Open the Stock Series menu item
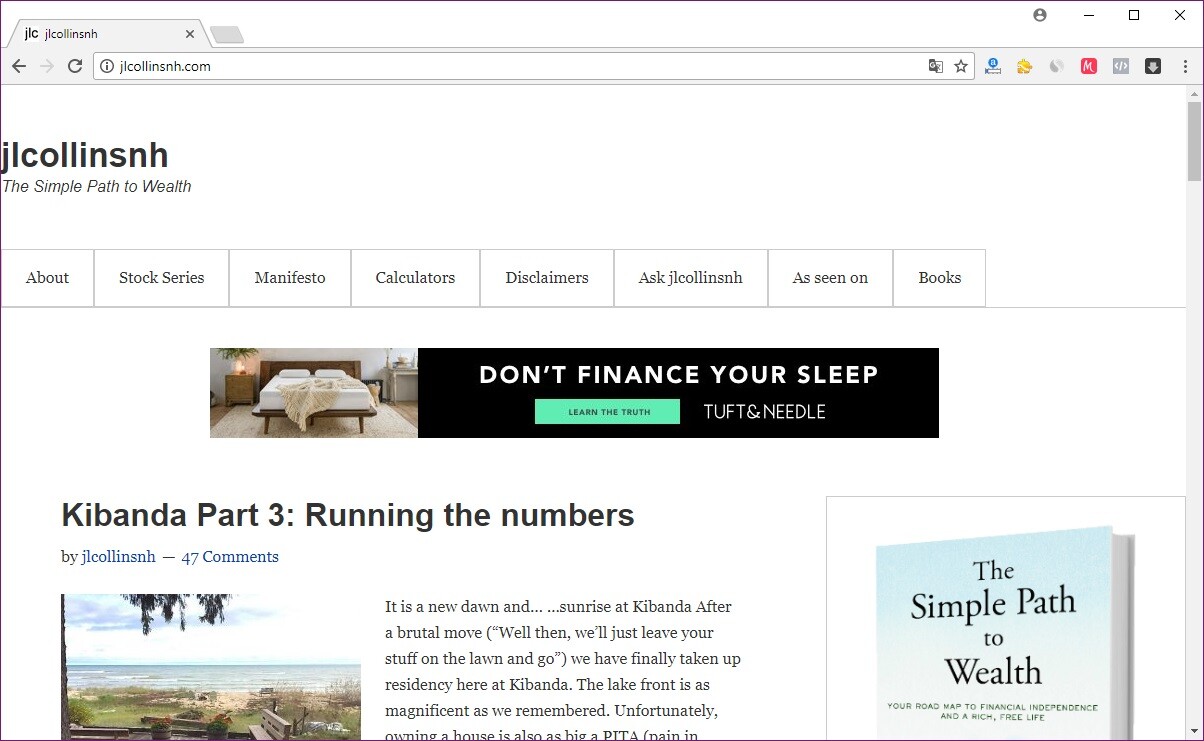The image size is (1204, 741). click(162, 278)
